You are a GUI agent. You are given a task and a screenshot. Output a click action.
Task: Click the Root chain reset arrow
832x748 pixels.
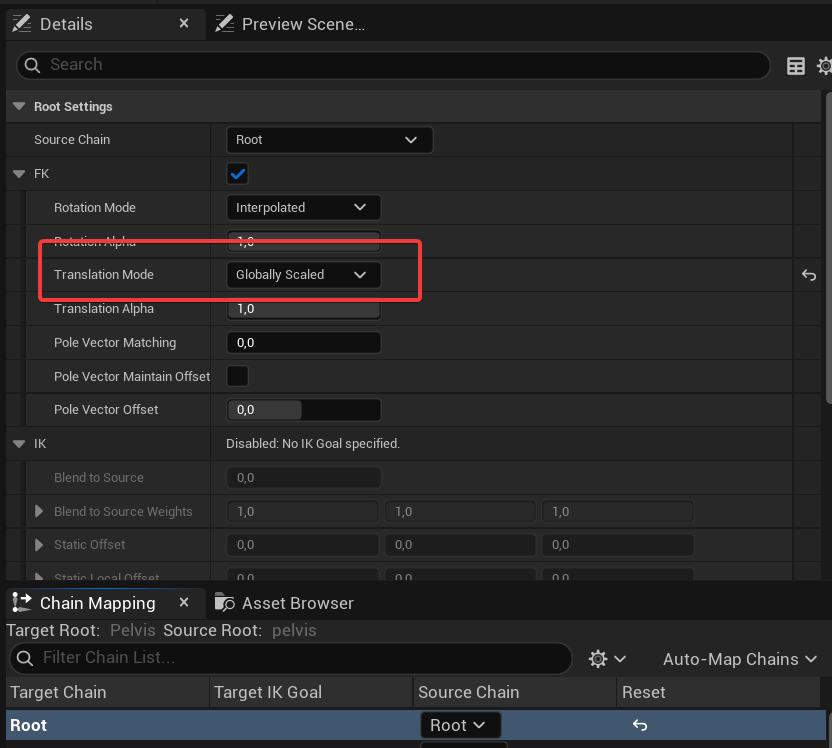coord(640,725)
